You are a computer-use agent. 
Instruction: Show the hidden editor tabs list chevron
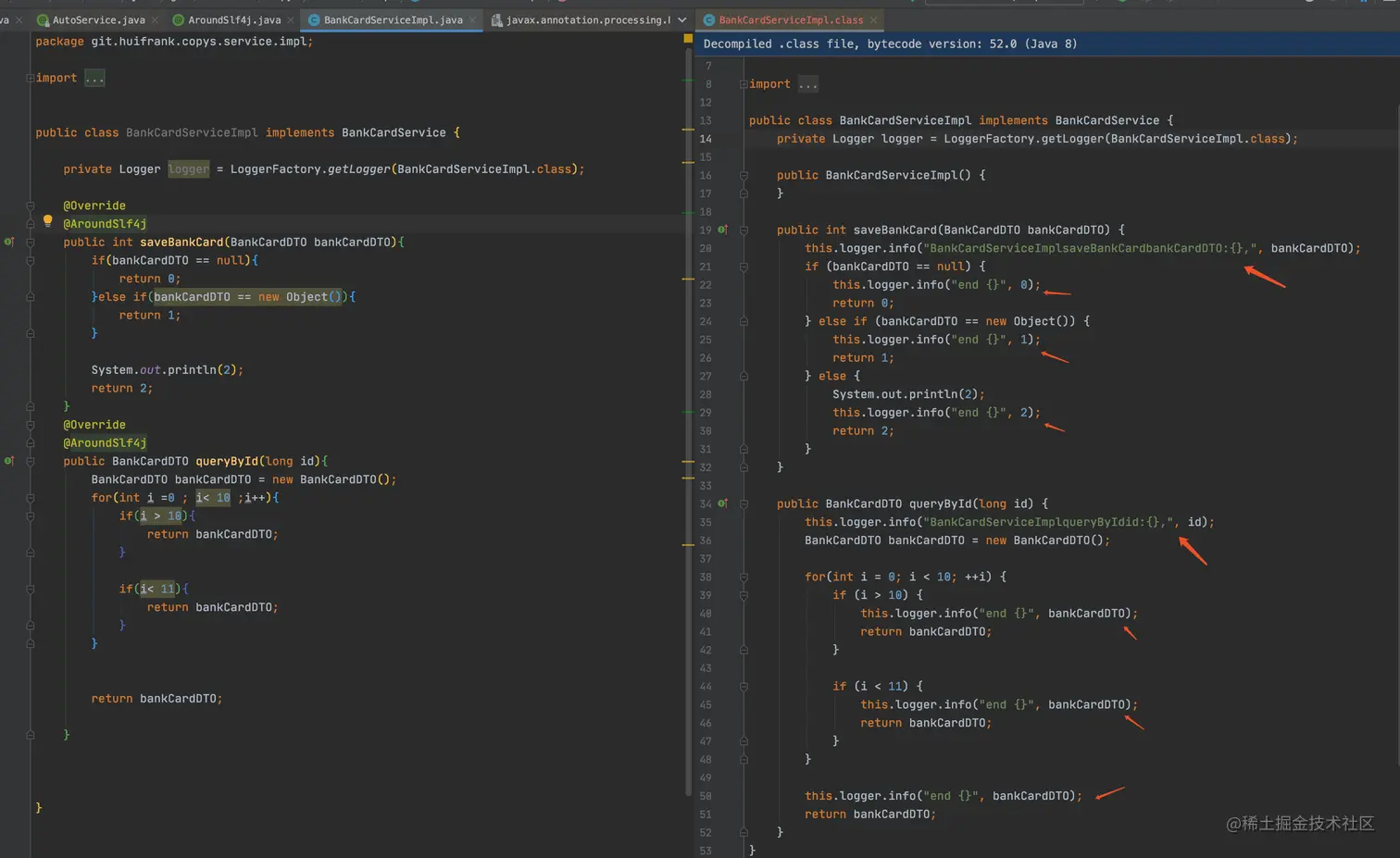tap(682, 19)
